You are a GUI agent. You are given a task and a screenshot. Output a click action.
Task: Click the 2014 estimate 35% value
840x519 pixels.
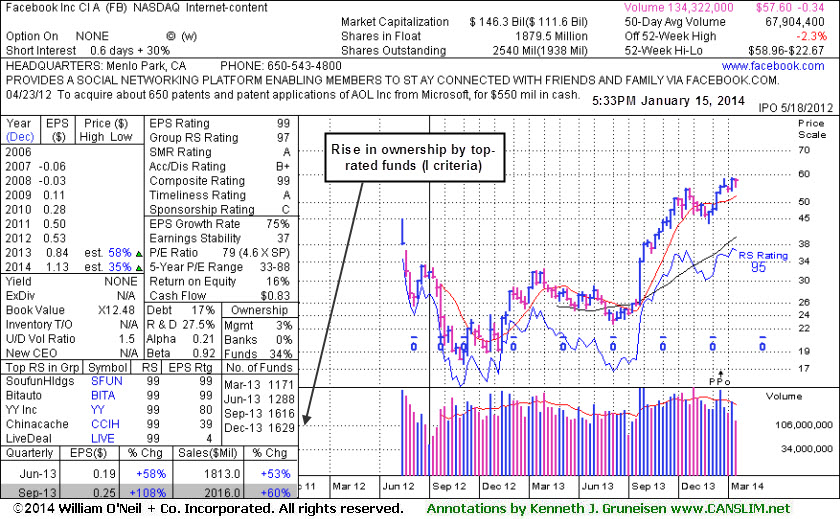tap(119, 267)
